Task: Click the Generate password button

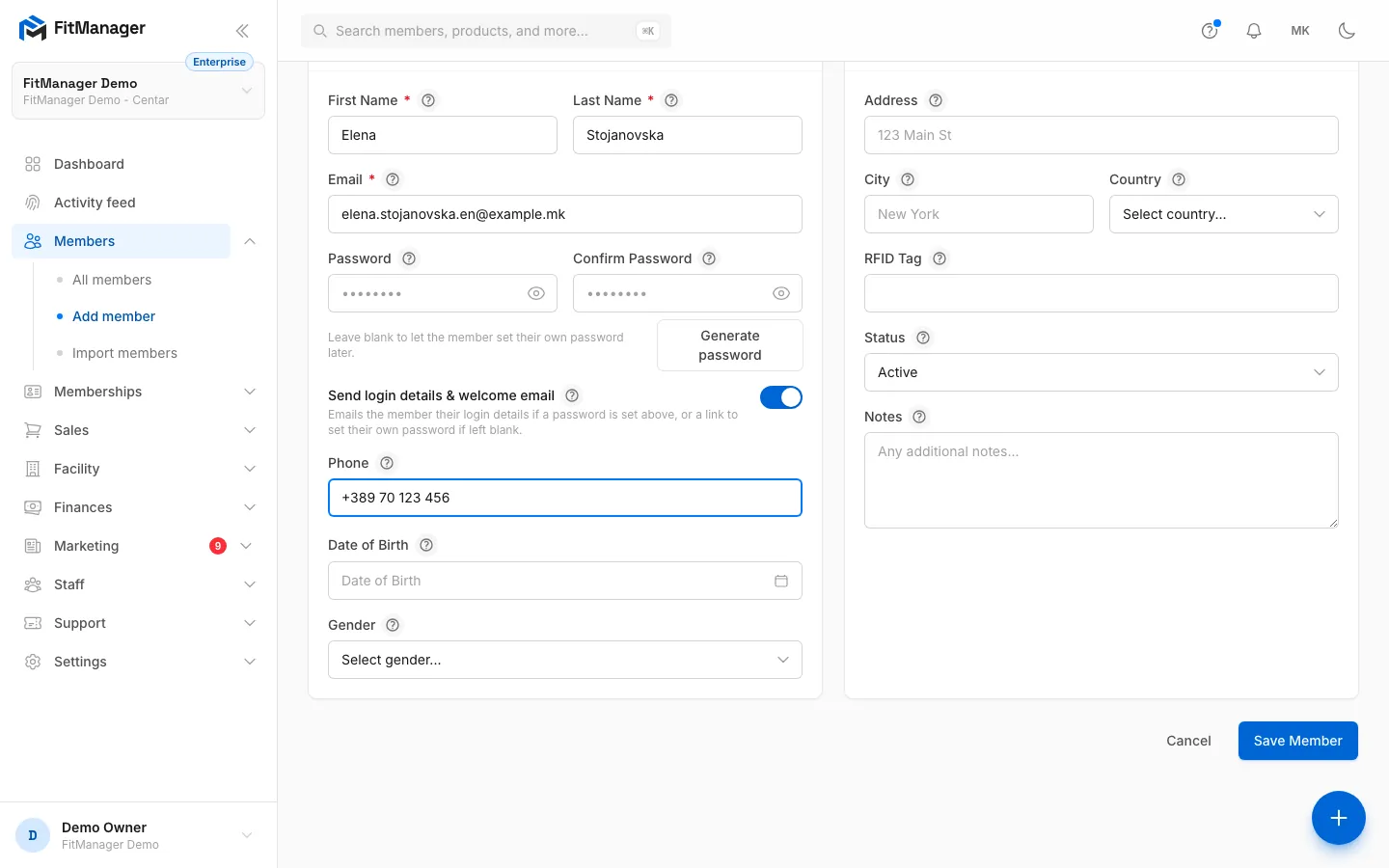Action: pos(730,345)
